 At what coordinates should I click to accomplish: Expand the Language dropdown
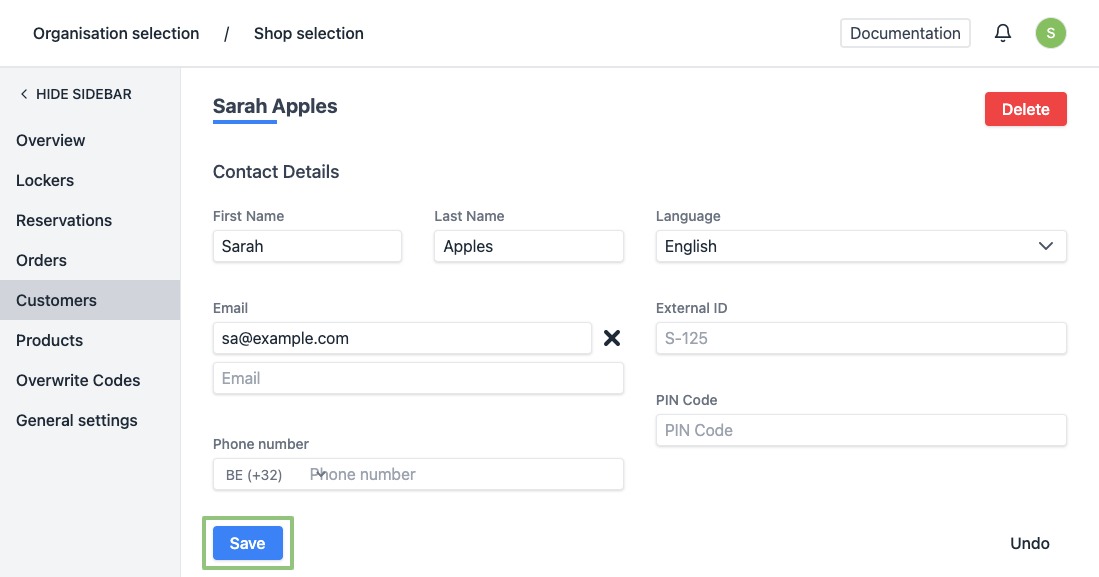[860, 246]
